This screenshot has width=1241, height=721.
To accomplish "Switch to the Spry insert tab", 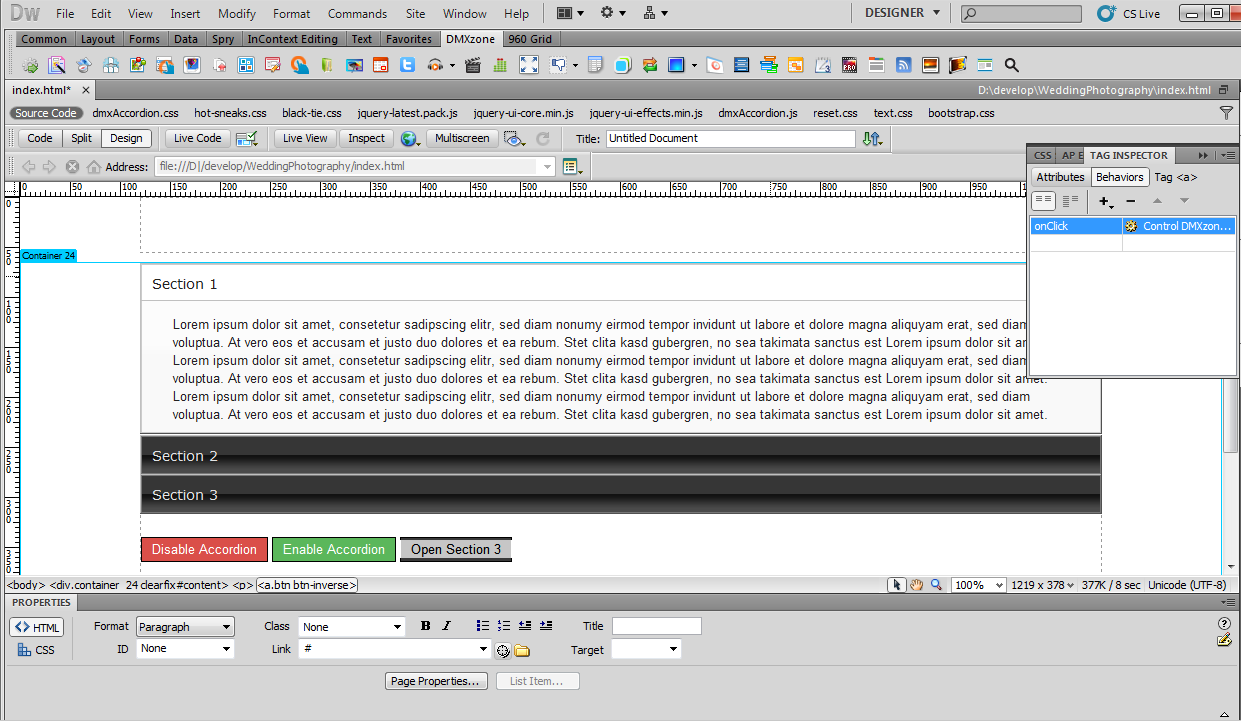I will click(x=223, y=39).
